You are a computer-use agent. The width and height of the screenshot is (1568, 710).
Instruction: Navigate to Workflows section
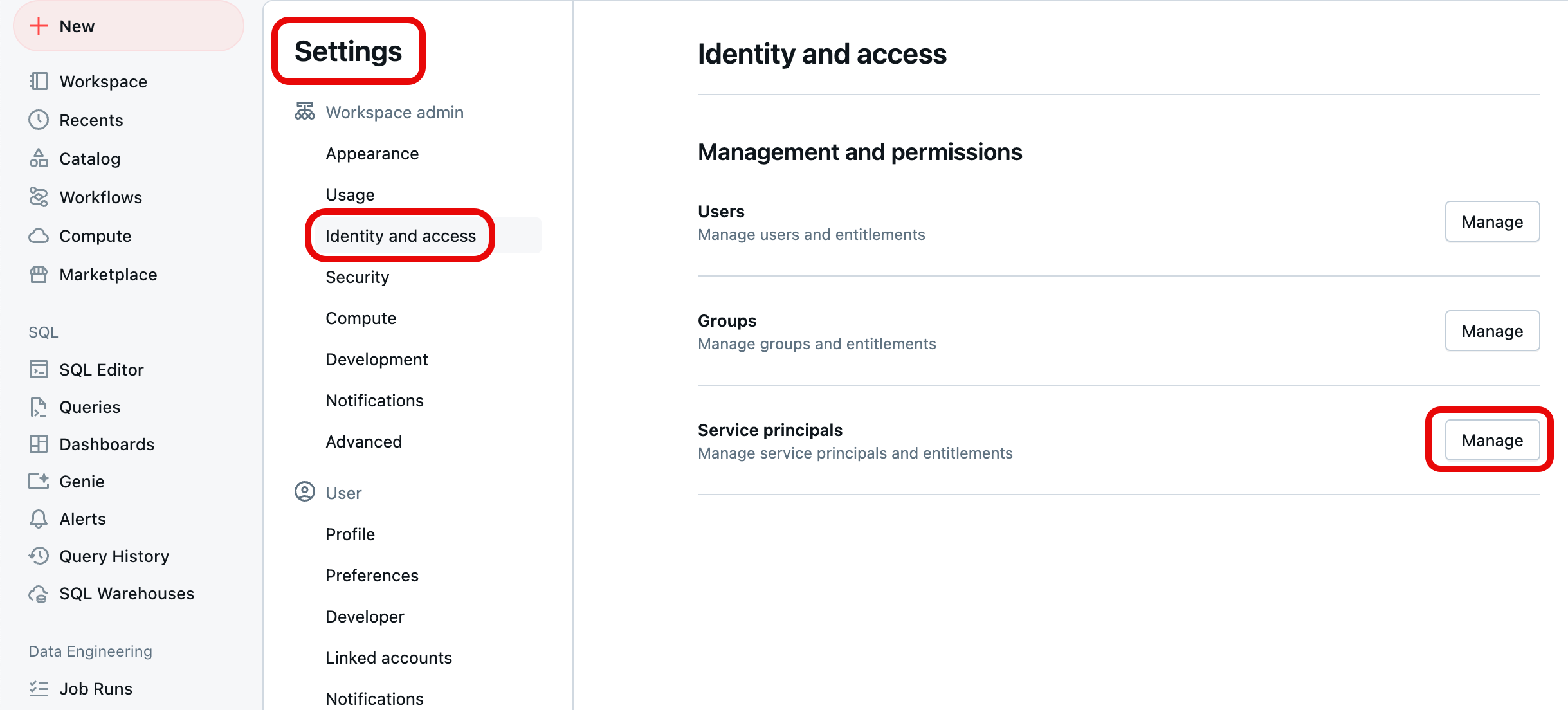click(x=100, y=197)
